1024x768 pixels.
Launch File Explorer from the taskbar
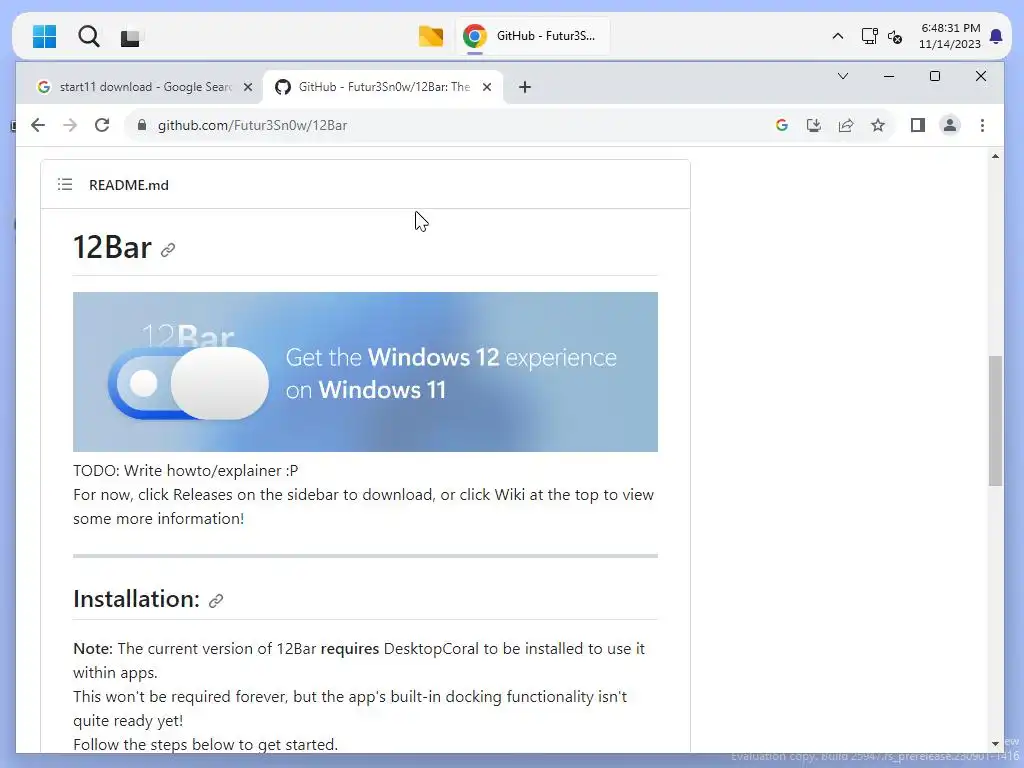(x=430, y=36)
